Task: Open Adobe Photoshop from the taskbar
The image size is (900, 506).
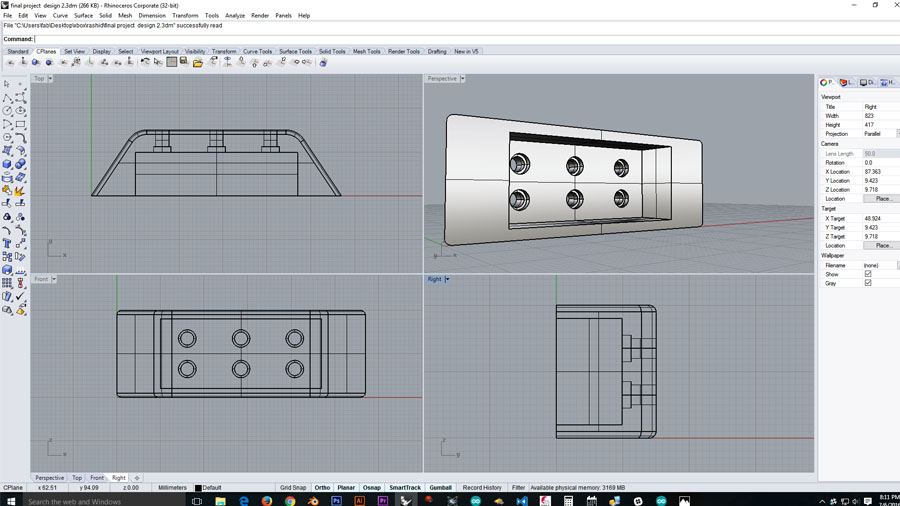Action: [x=336, y=500]
